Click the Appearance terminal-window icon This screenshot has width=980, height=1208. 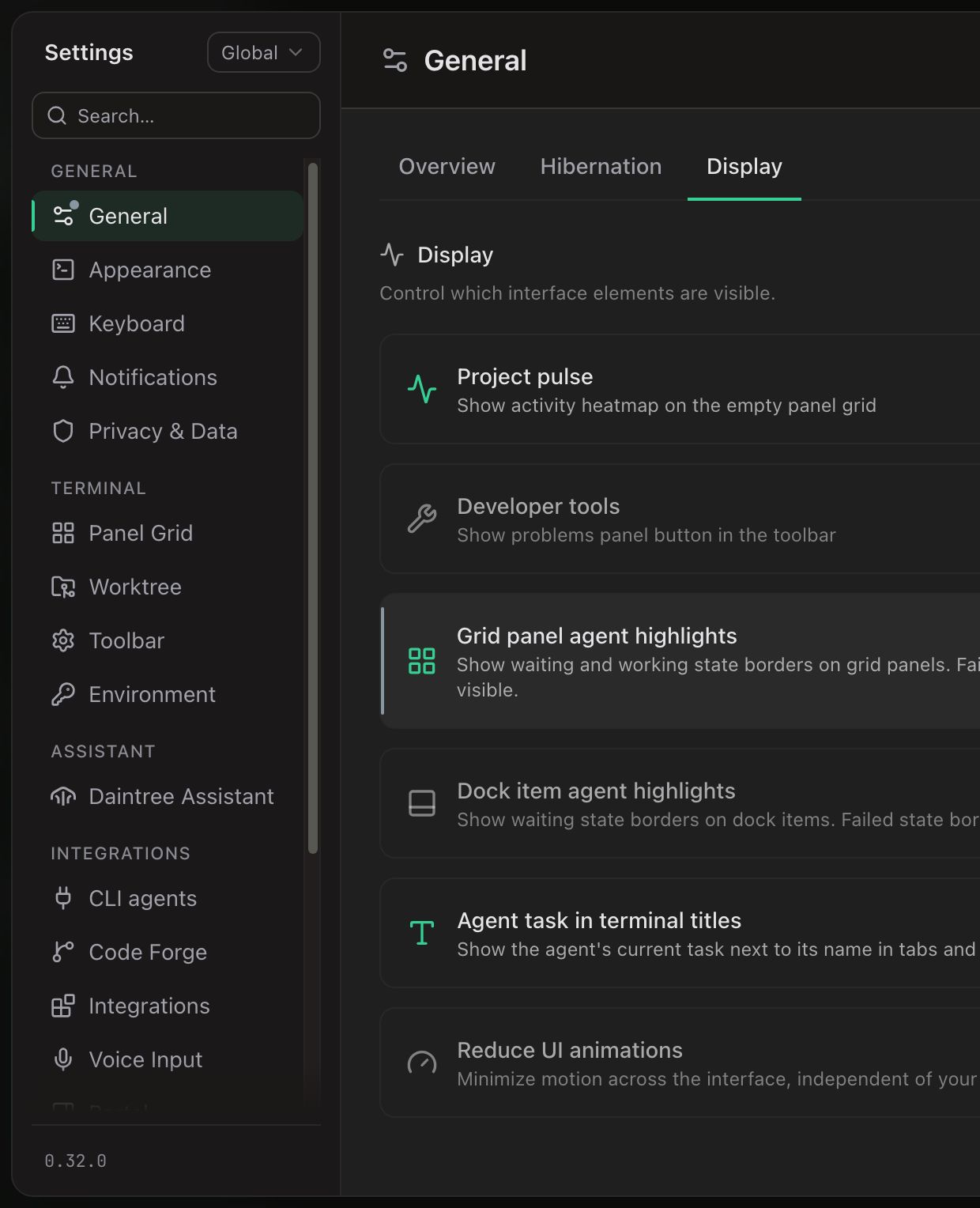[63, 270]
